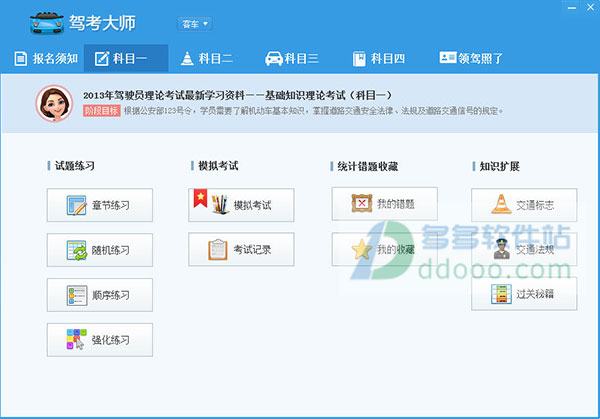Screen dimensions: 600x419
Task: Select the 科目一 tab
Action: pos(125,59)
